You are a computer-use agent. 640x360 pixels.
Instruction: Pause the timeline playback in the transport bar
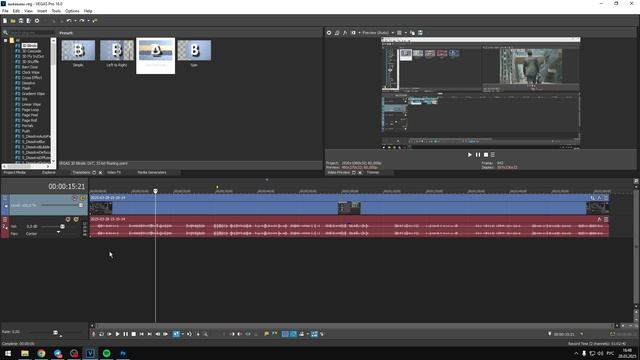[x=126, y=334]
